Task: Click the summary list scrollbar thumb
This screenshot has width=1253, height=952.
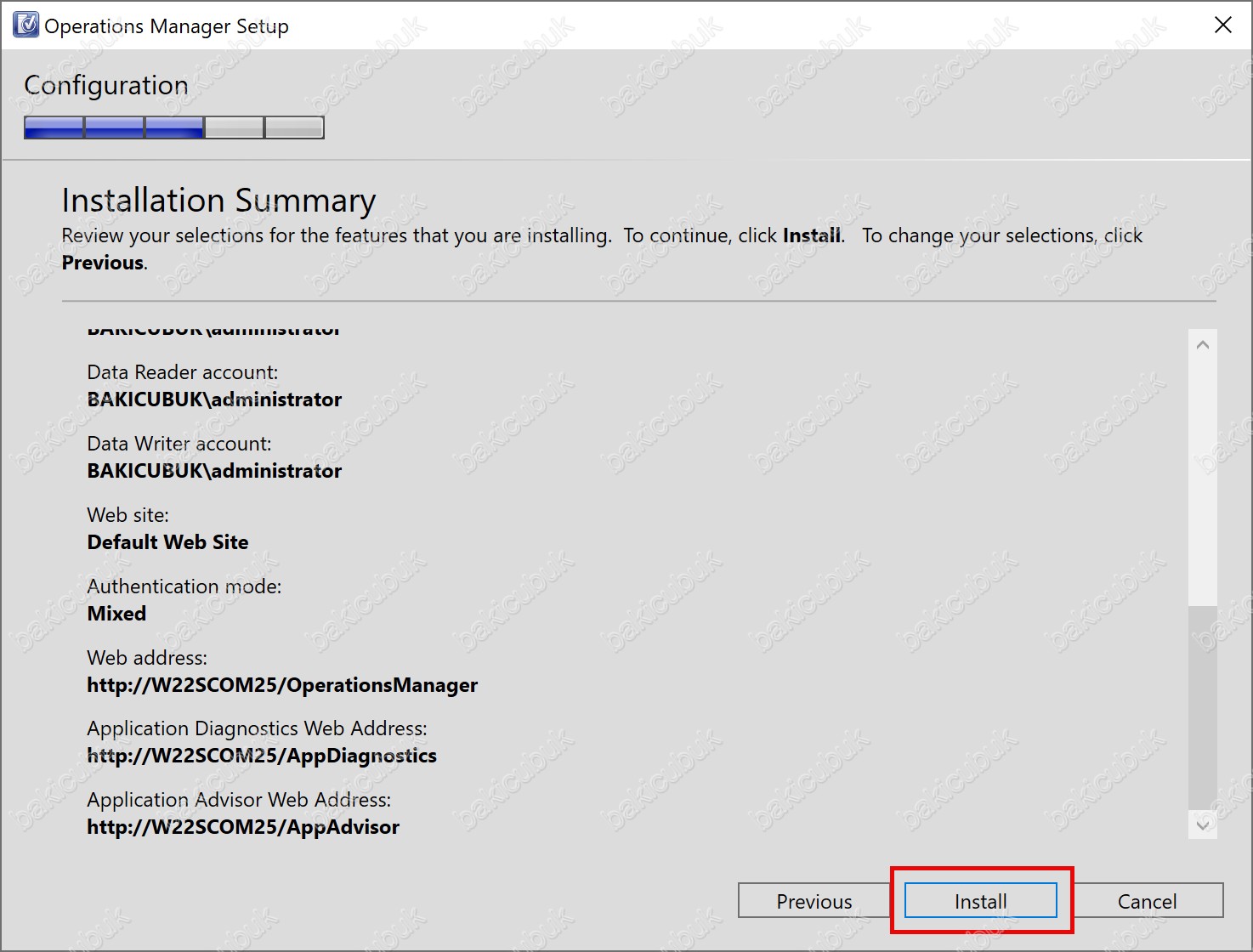Action: (x=1202, y=707)
